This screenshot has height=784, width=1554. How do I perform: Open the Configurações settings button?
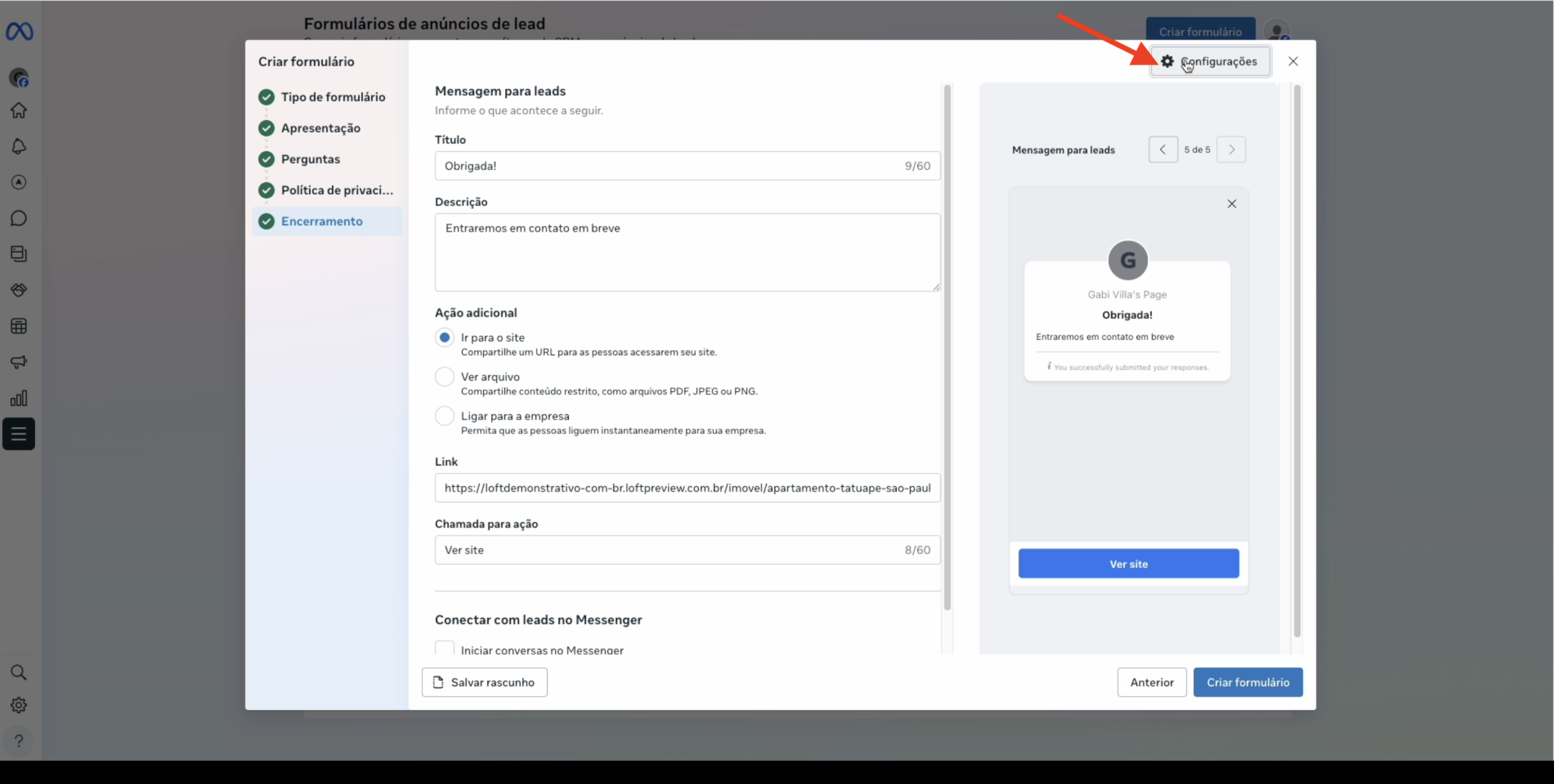click(1210, 62)
